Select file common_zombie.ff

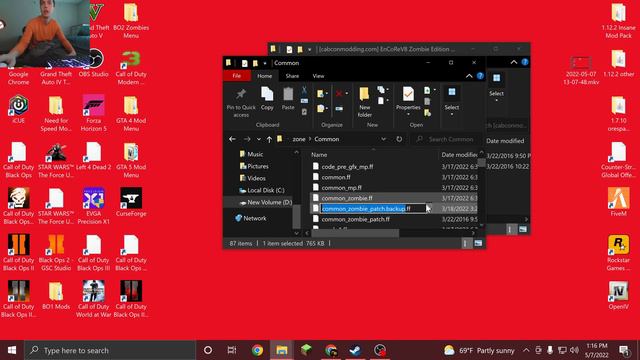tap(347, 198)
